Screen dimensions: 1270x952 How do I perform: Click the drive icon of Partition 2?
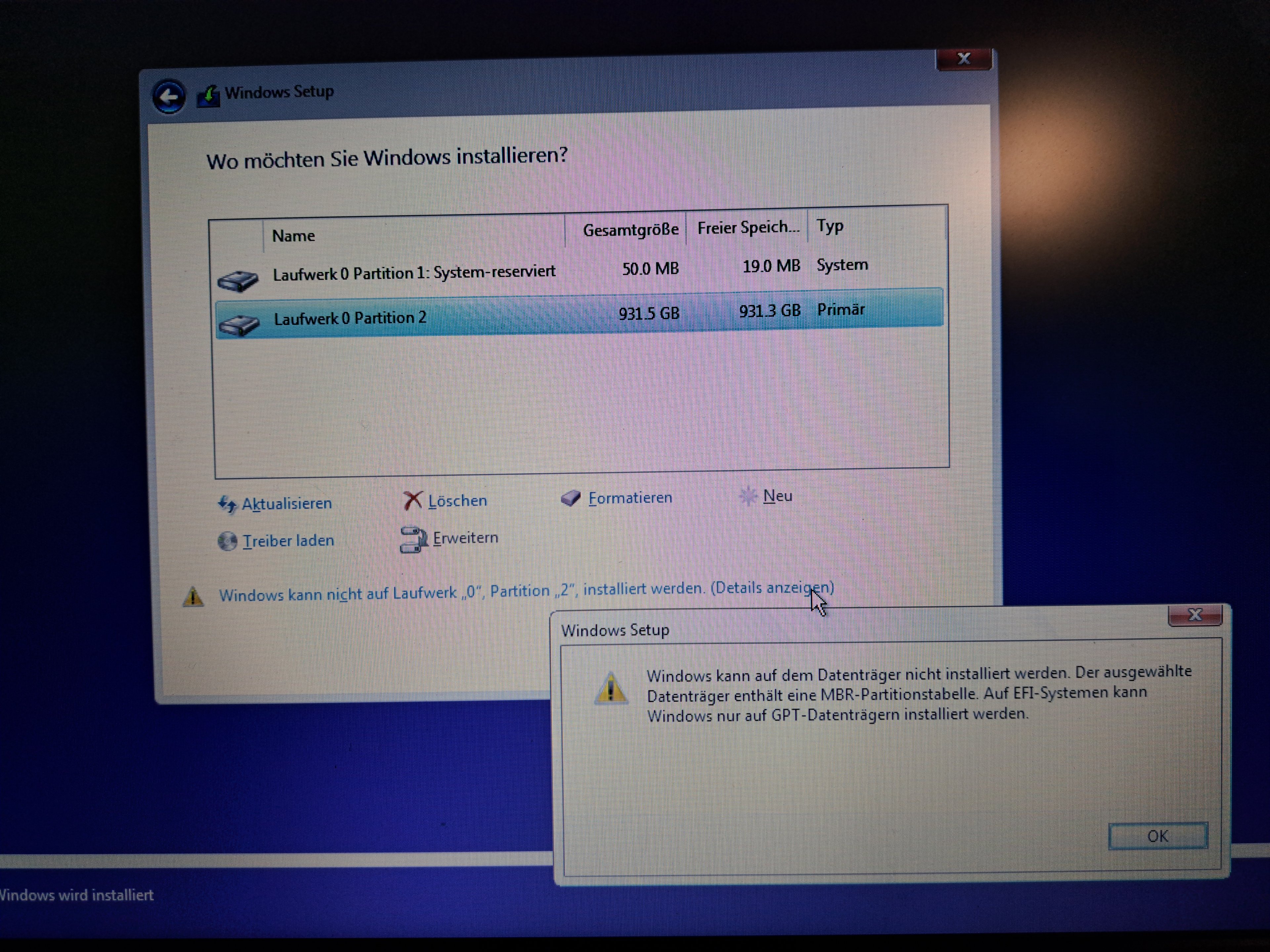(239, 324)
